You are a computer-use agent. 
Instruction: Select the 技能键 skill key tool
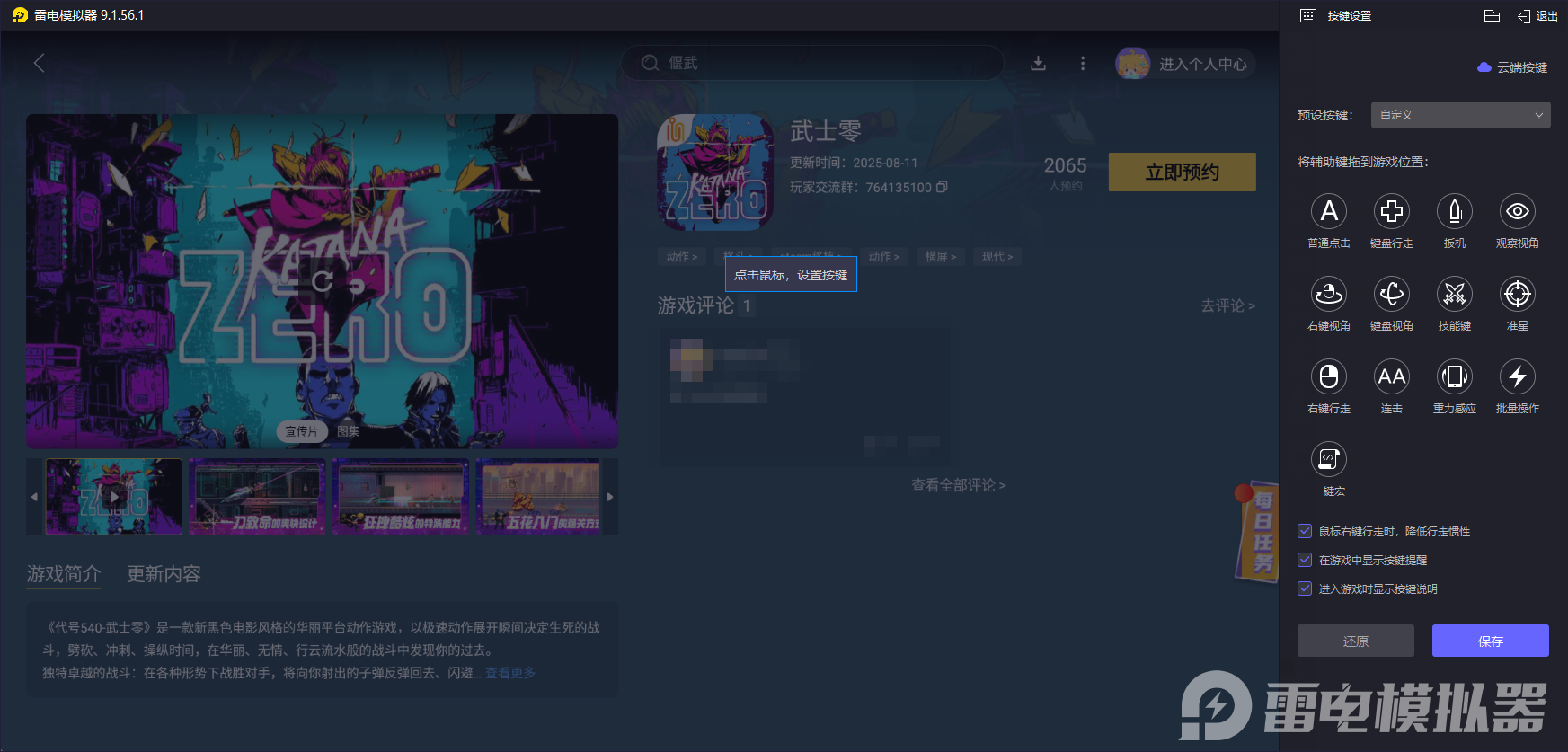(1455, 295)
